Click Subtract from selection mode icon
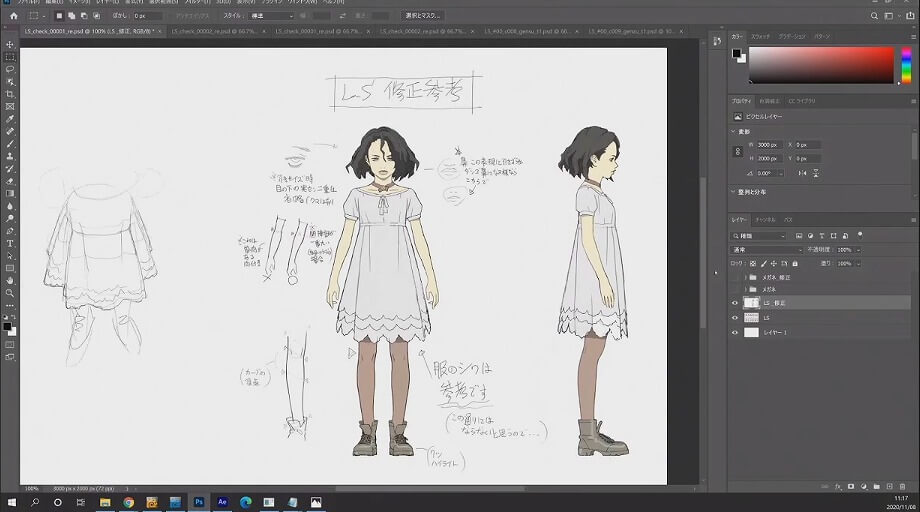The image size is (920, 512). coord(84,16)
